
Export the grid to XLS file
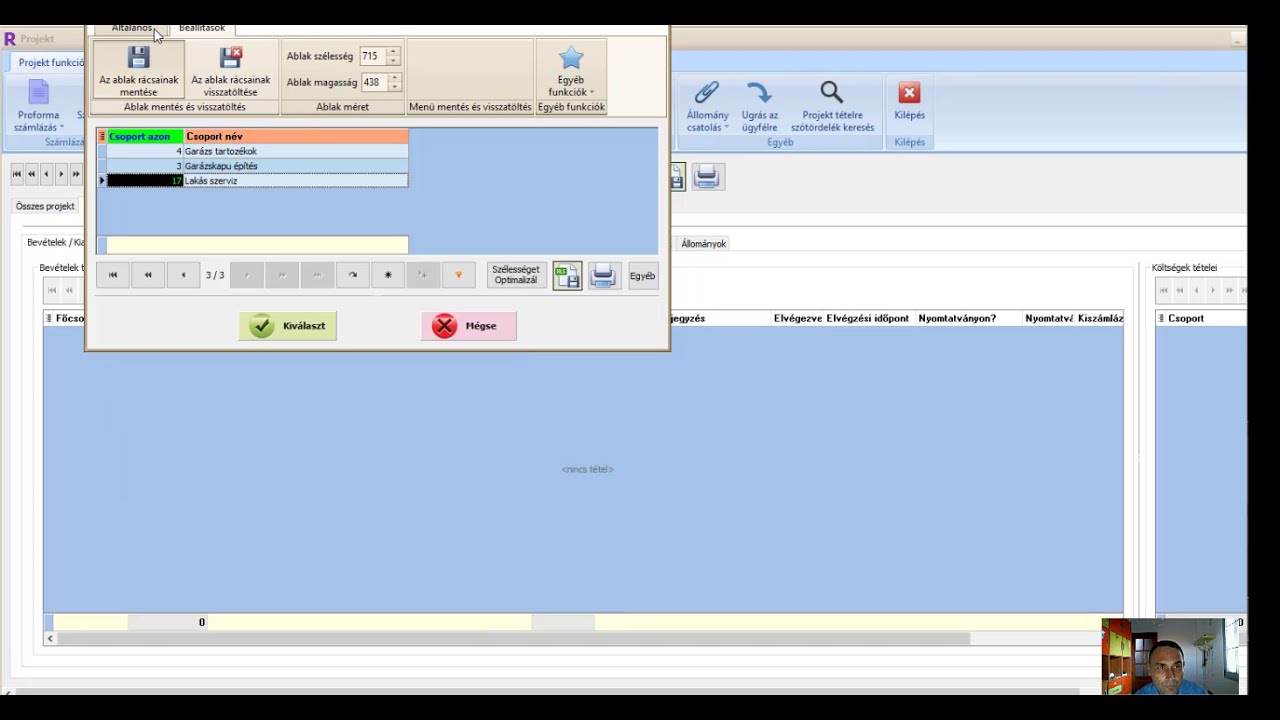point(567,276)
